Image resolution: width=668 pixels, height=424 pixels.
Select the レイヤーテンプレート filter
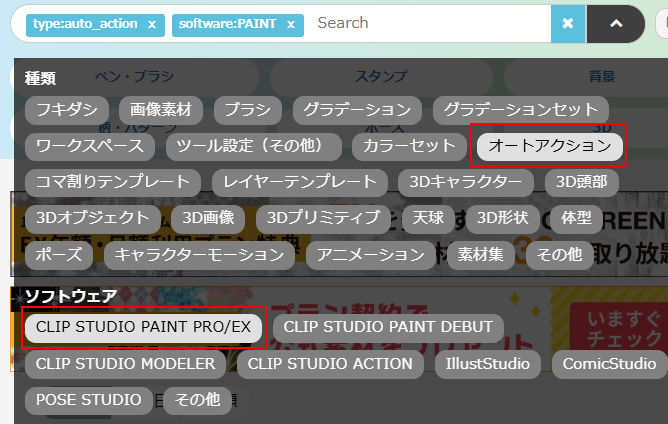click(300, 182)
